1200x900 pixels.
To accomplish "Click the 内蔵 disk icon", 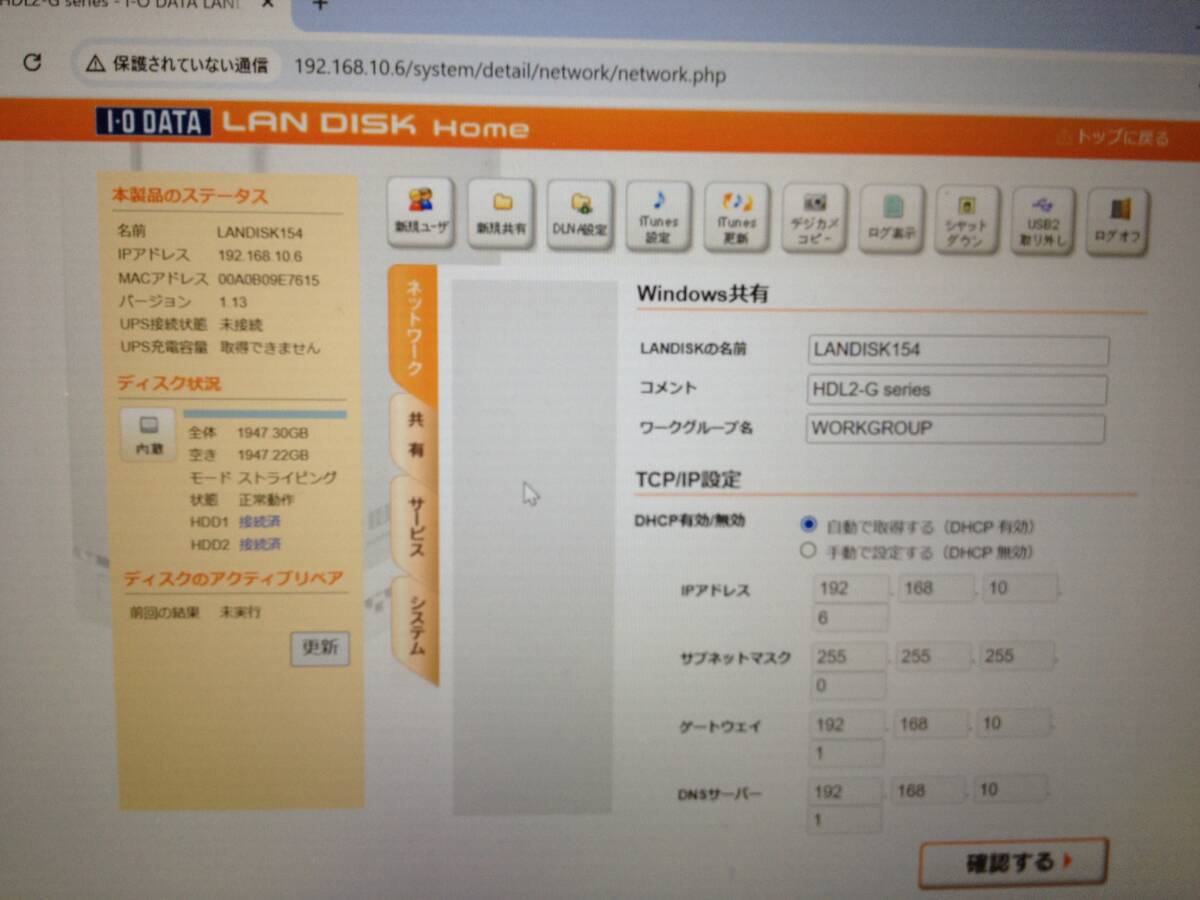I will tap(148, 434).
